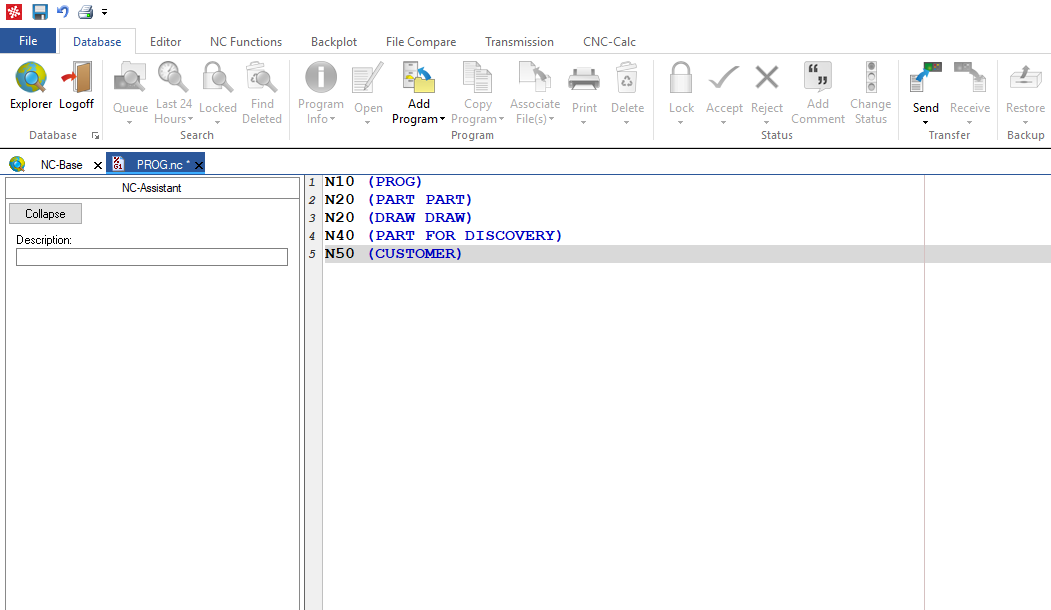Save using the quick access floppy icon
The image size is (1051, 610).
tap(40, 11)
